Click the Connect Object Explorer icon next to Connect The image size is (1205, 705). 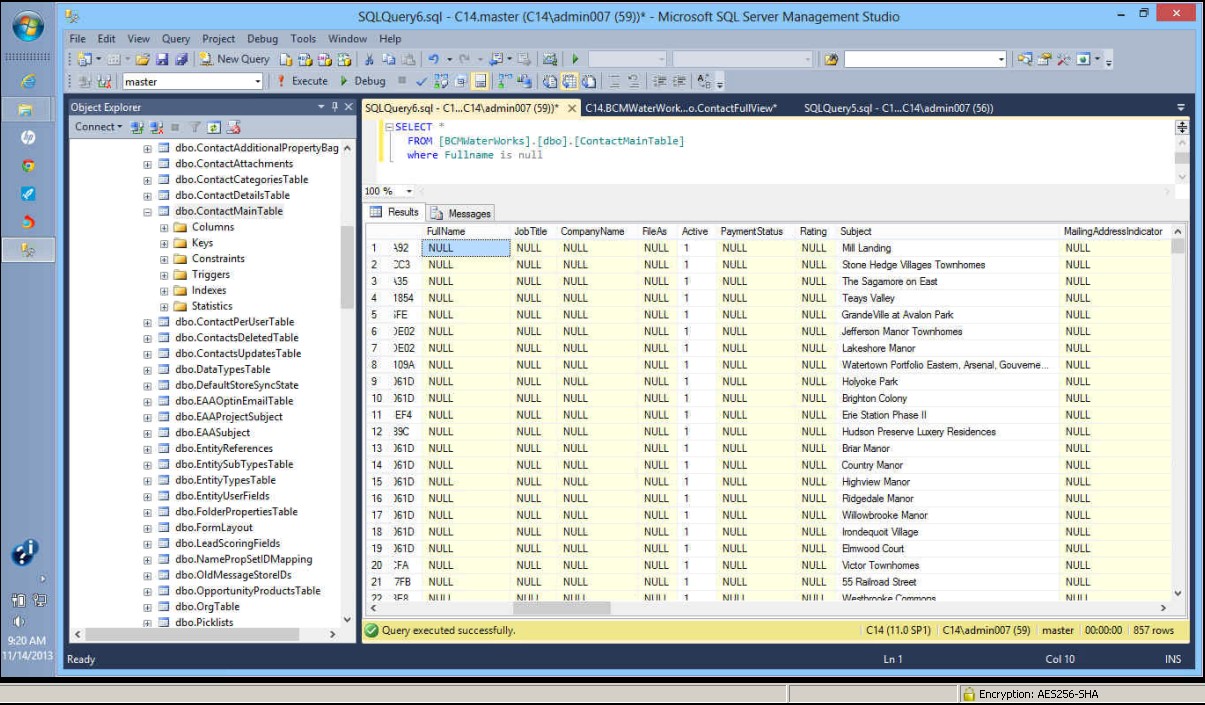click(x=139, y=127)
